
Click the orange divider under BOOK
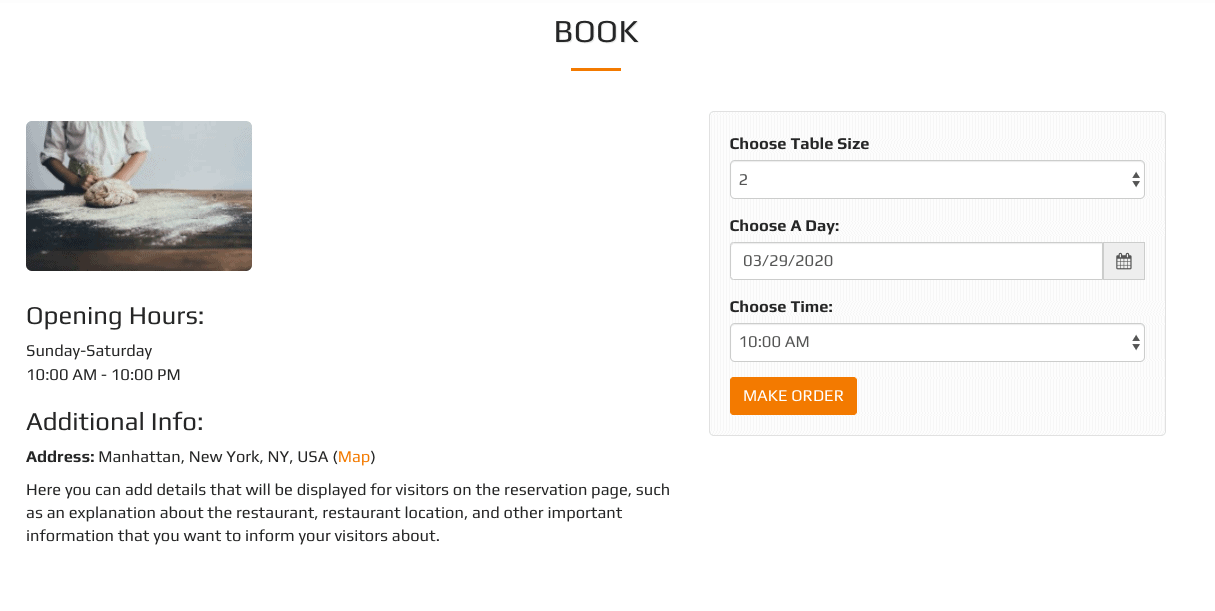pyautogui.click(x=596, y=69)
